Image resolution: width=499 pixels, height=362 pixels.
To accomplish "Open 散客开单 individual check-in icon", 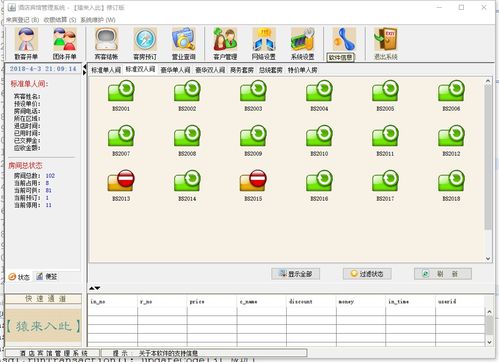I will [26, 44].
